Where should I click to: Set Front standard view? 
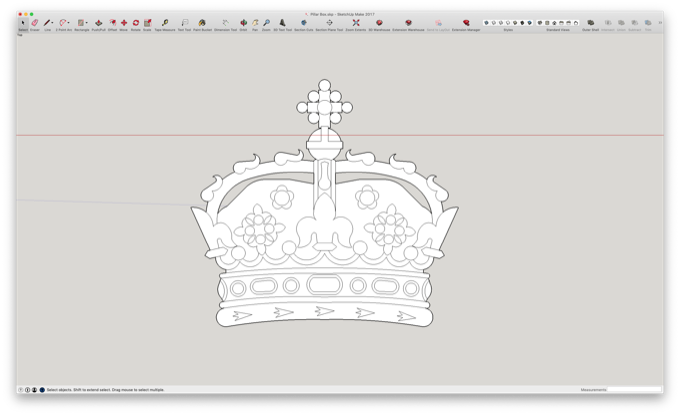pyautogui.click(x=554, y=23)
